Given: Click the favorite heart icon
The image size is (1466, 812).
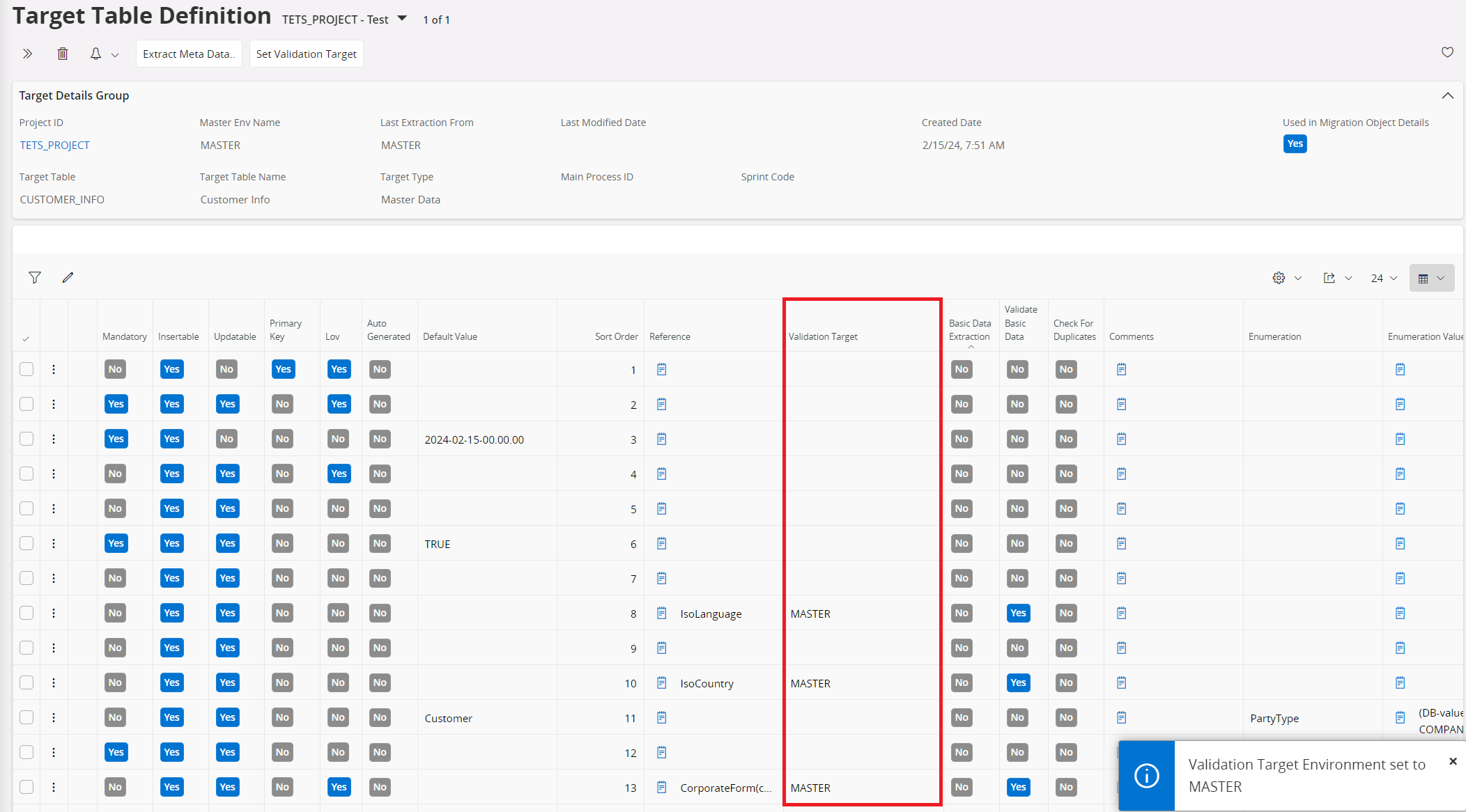Looking at the screenshot, I should click(x=1447, y=52).
